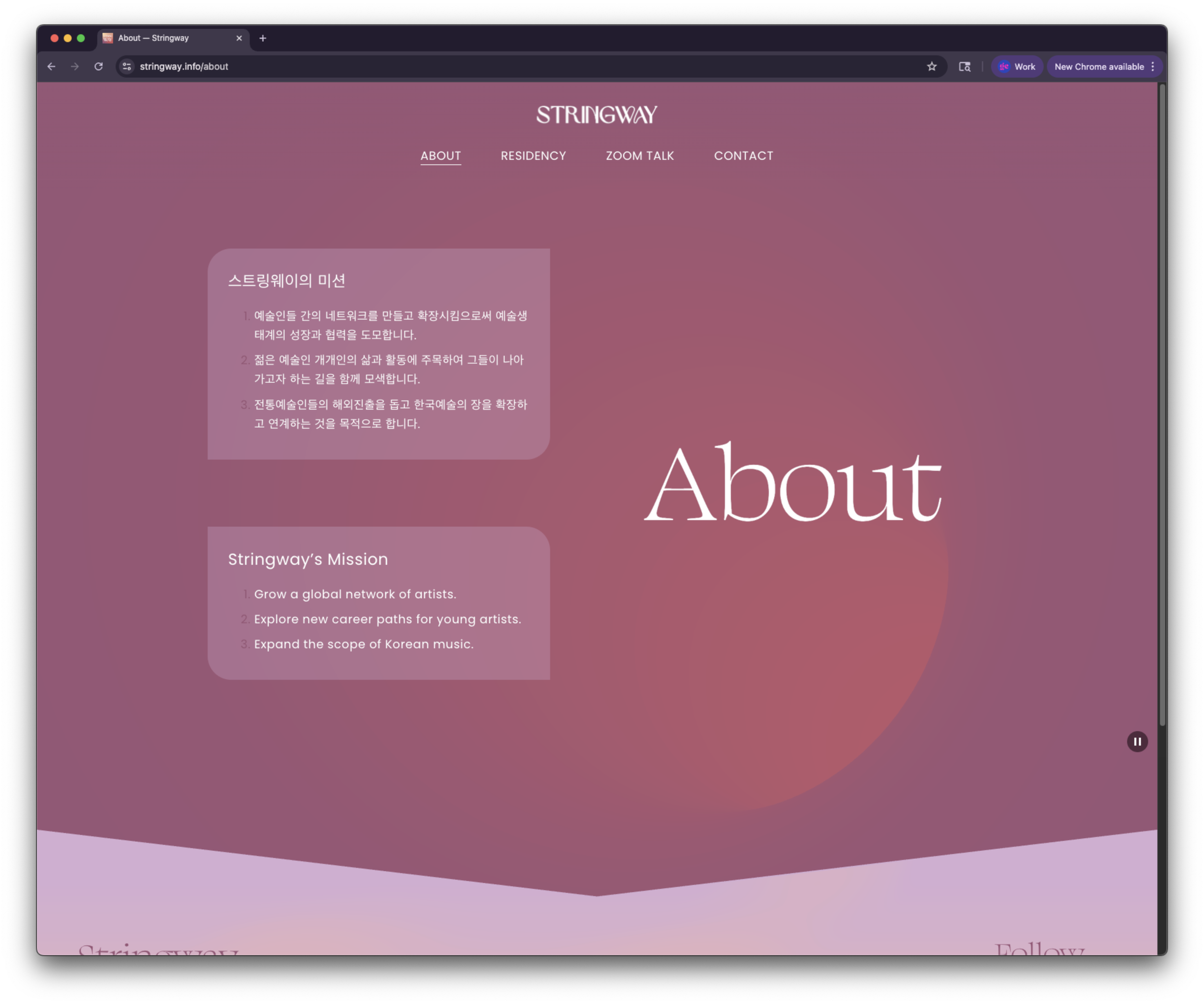
Task: Click the browser back arrow
Action: (x=52, y=66)
